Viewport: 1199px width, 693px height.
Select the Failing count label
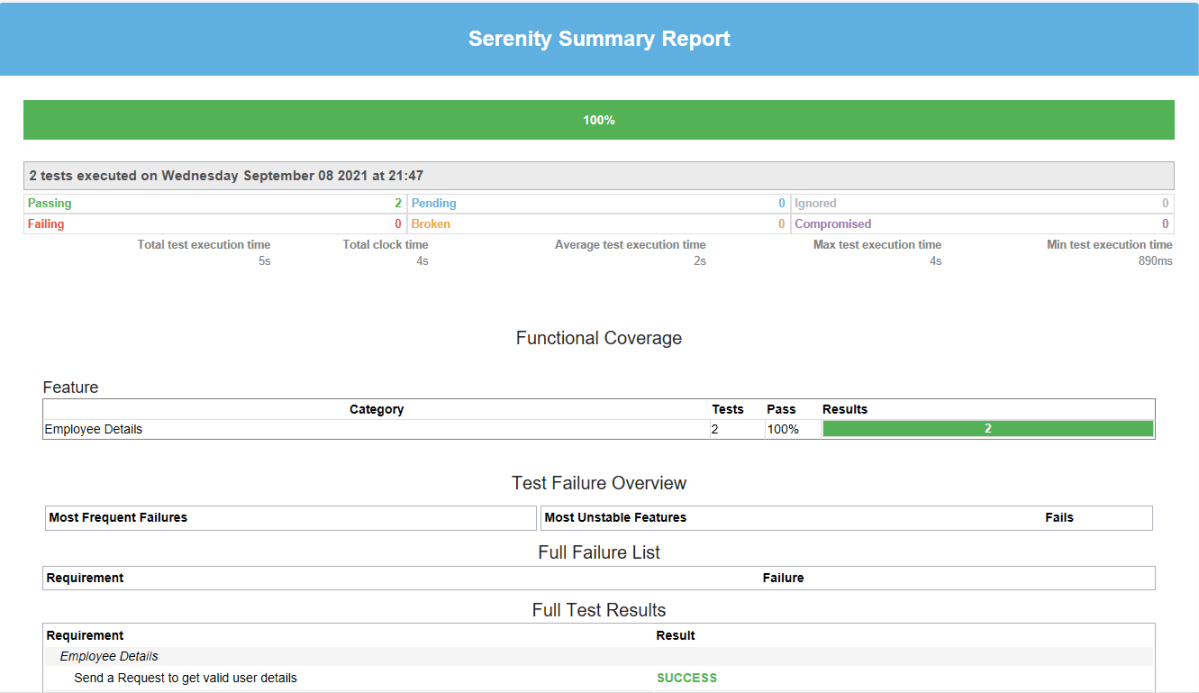tap(46, 224)
